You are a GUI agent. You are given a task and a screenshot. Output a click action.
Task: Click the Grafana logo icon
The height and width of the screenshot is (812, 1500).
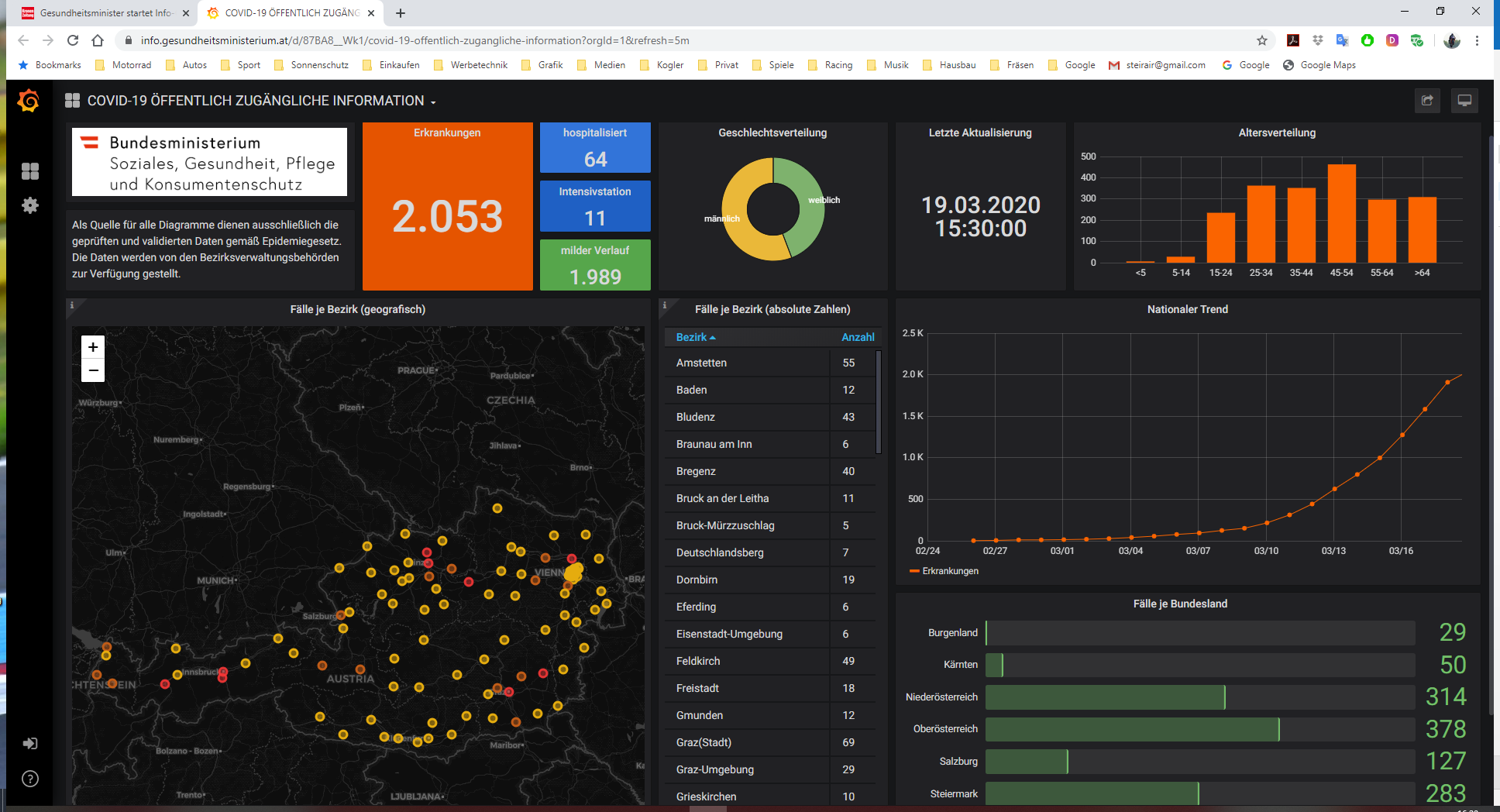29,101
